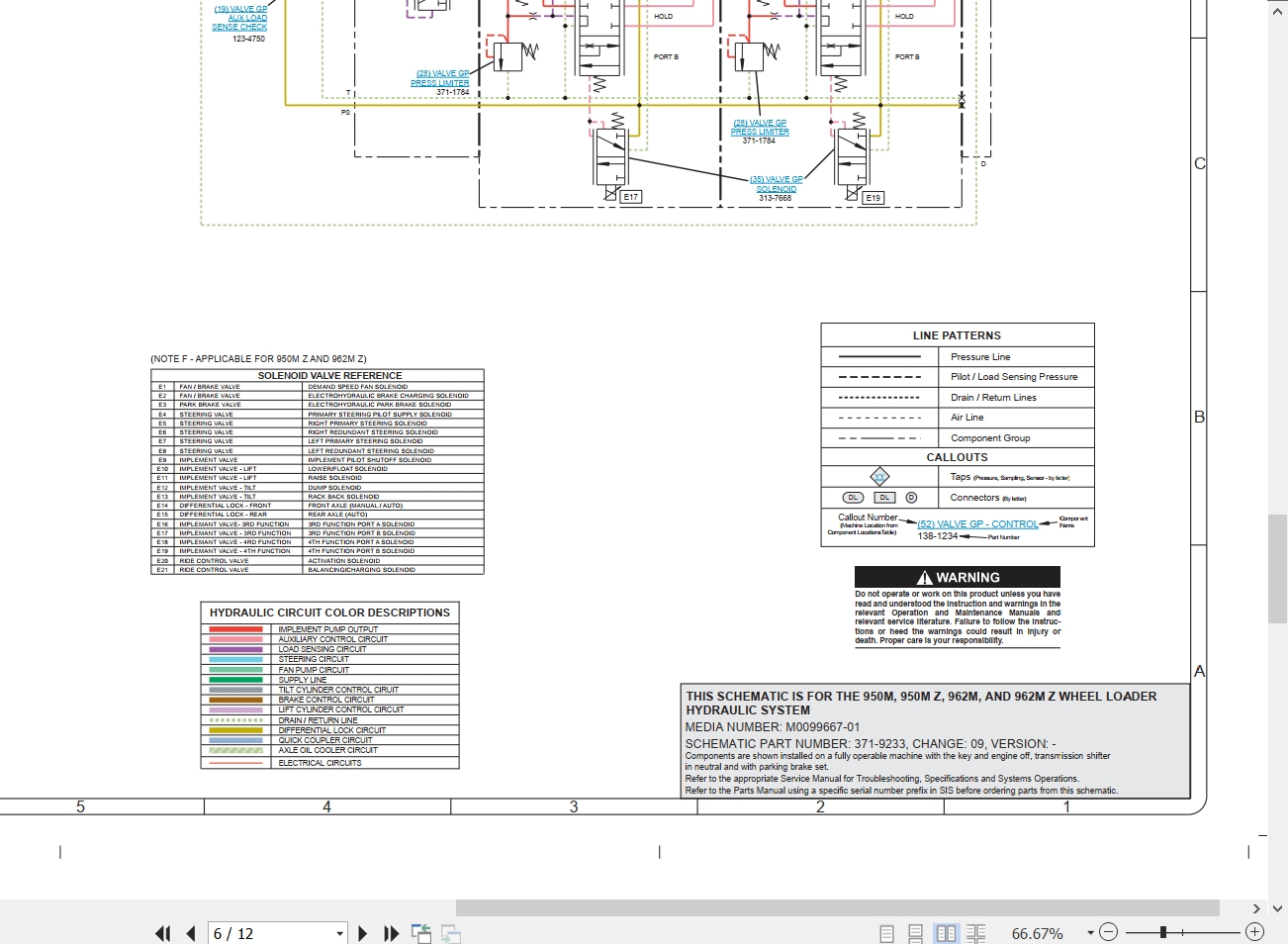The height and width of the screenshot is (944, 1288).
Task: Click the green SUPPLY LINE color bar
Action: [235, 680]
